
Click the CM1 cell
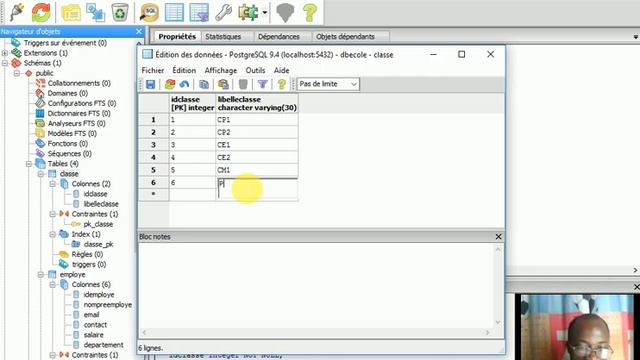257,170
